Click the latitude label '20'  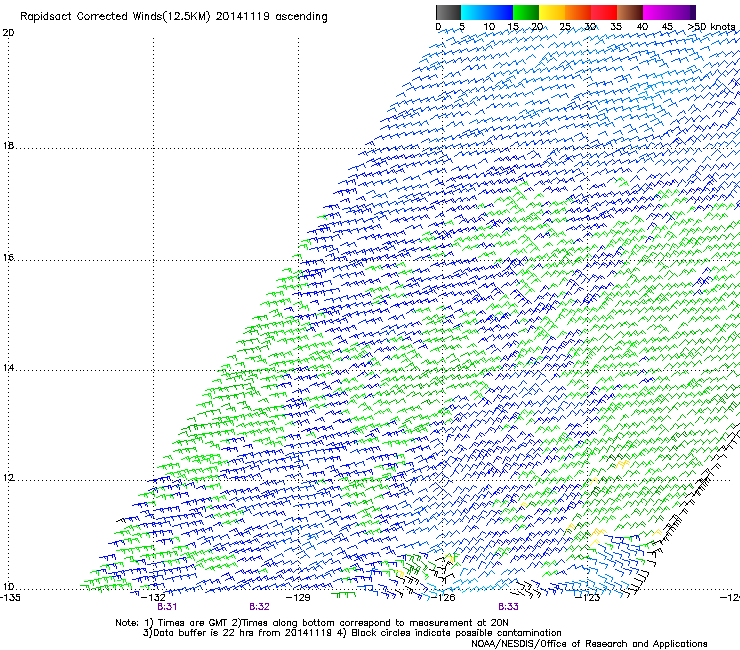click(x=8, y=33)
